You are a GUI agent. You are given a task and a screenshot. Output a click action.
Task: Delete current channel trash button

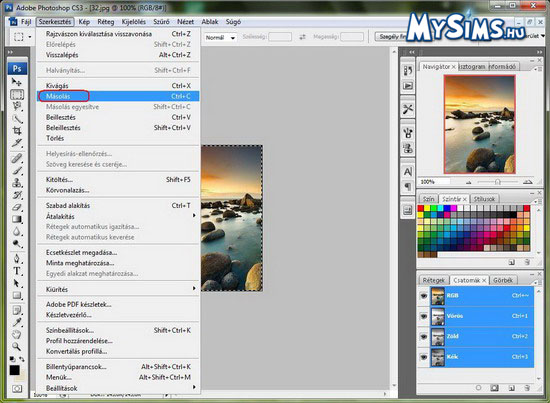click(527, 388)
